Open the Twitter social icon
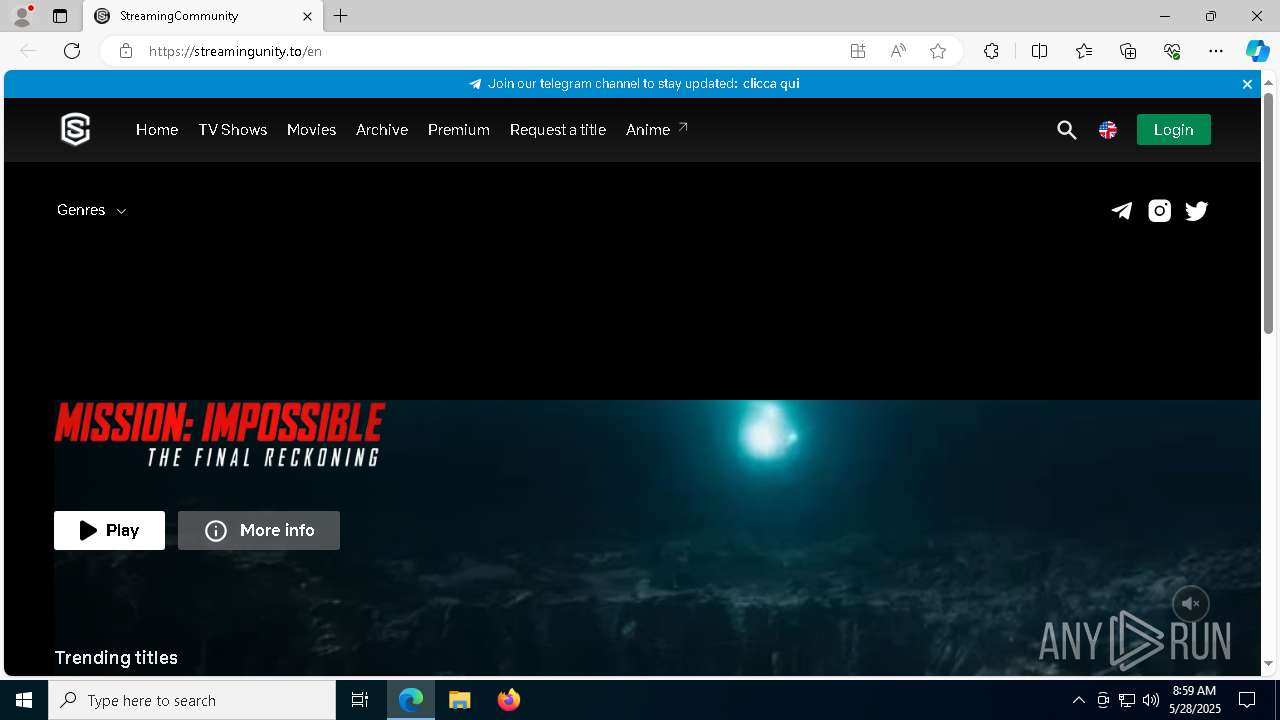 point(1196,210)
